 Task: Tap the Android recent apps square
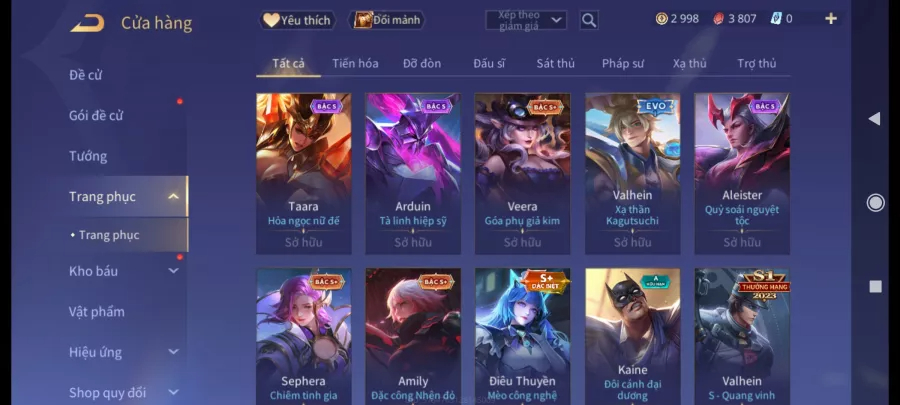point(875,286)
